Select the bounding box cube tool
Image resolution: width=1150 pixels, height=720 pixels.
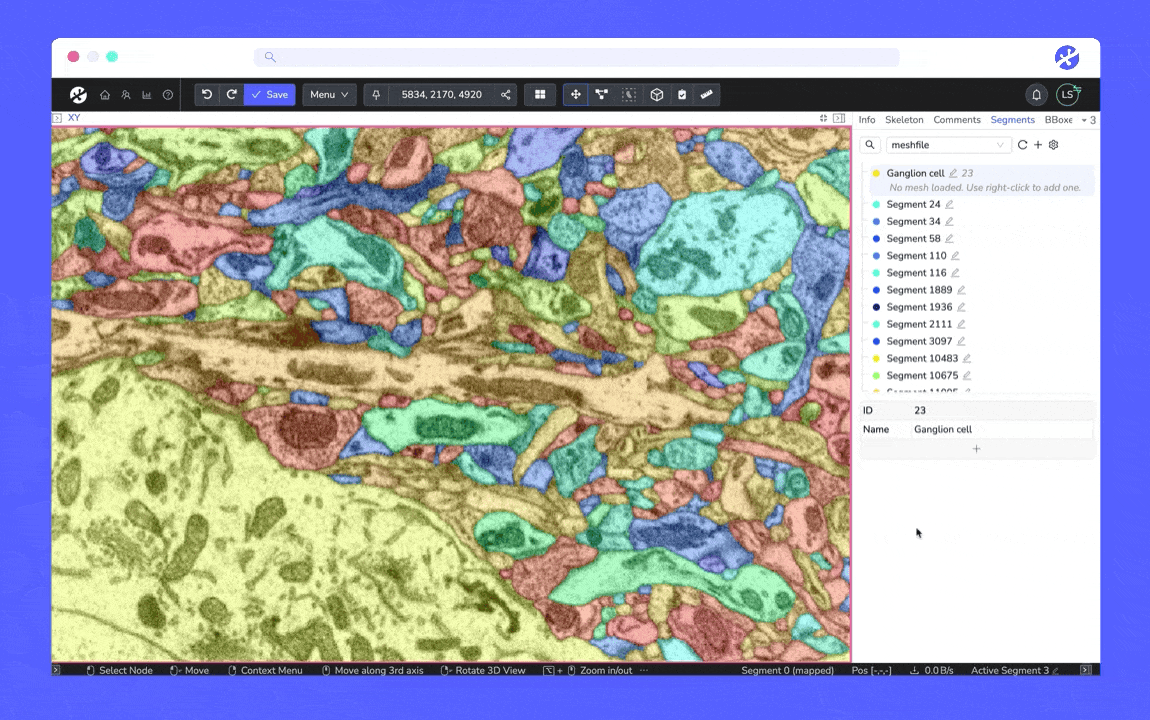click(656, 95)
